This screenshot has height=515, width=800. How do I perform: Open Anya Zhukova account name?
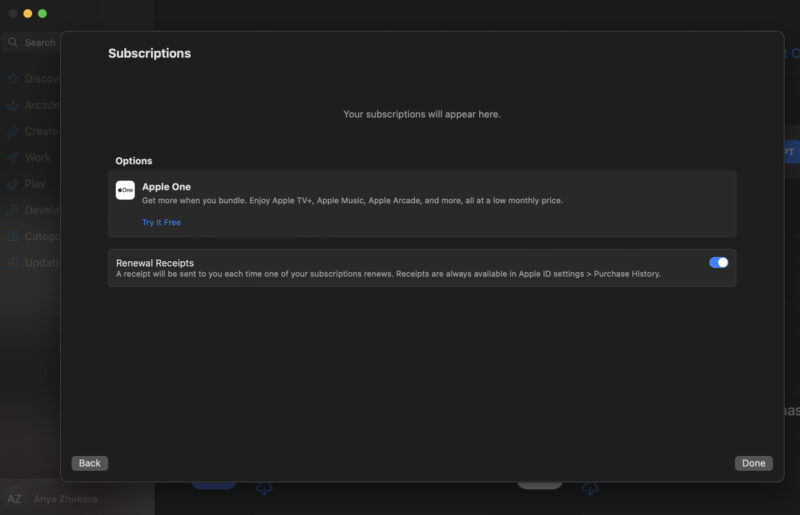(x=66, y=498)
